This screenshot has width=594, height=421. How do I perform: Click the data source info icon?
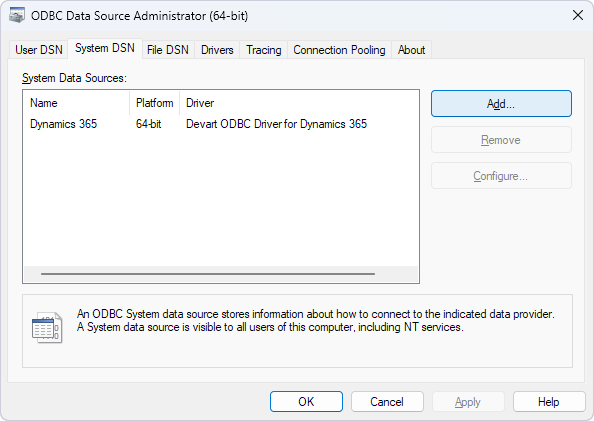pyautogui.click(x=47, y=328)
